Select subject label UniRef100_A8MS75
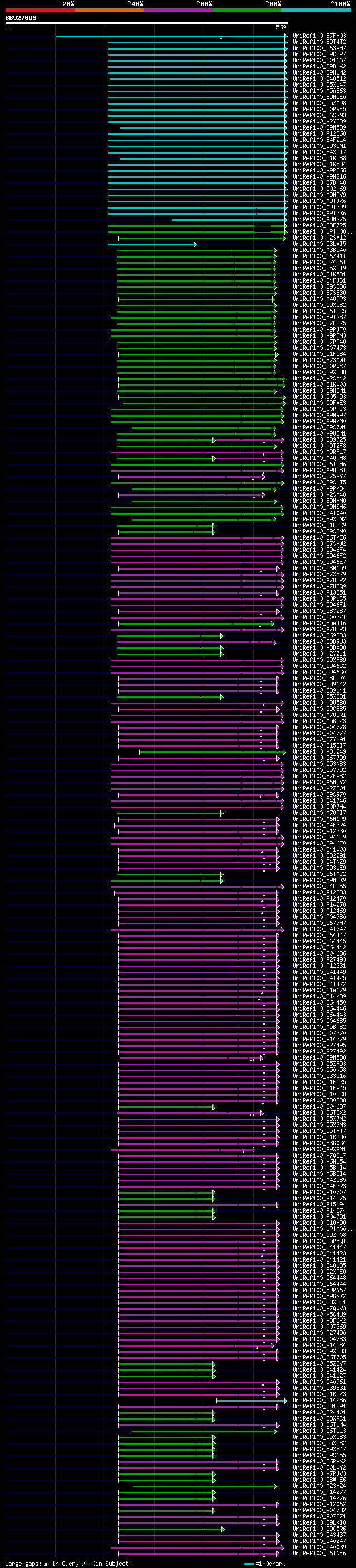The image size is (356, 1568). 319,219
